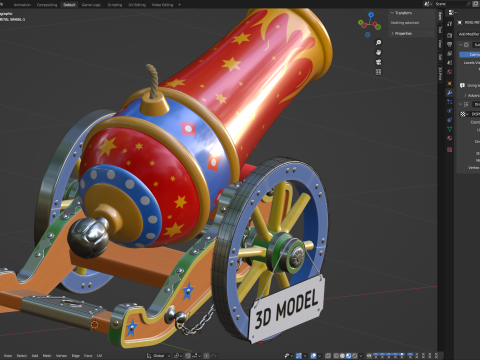Open the Default workspace tab

(69, 5)
